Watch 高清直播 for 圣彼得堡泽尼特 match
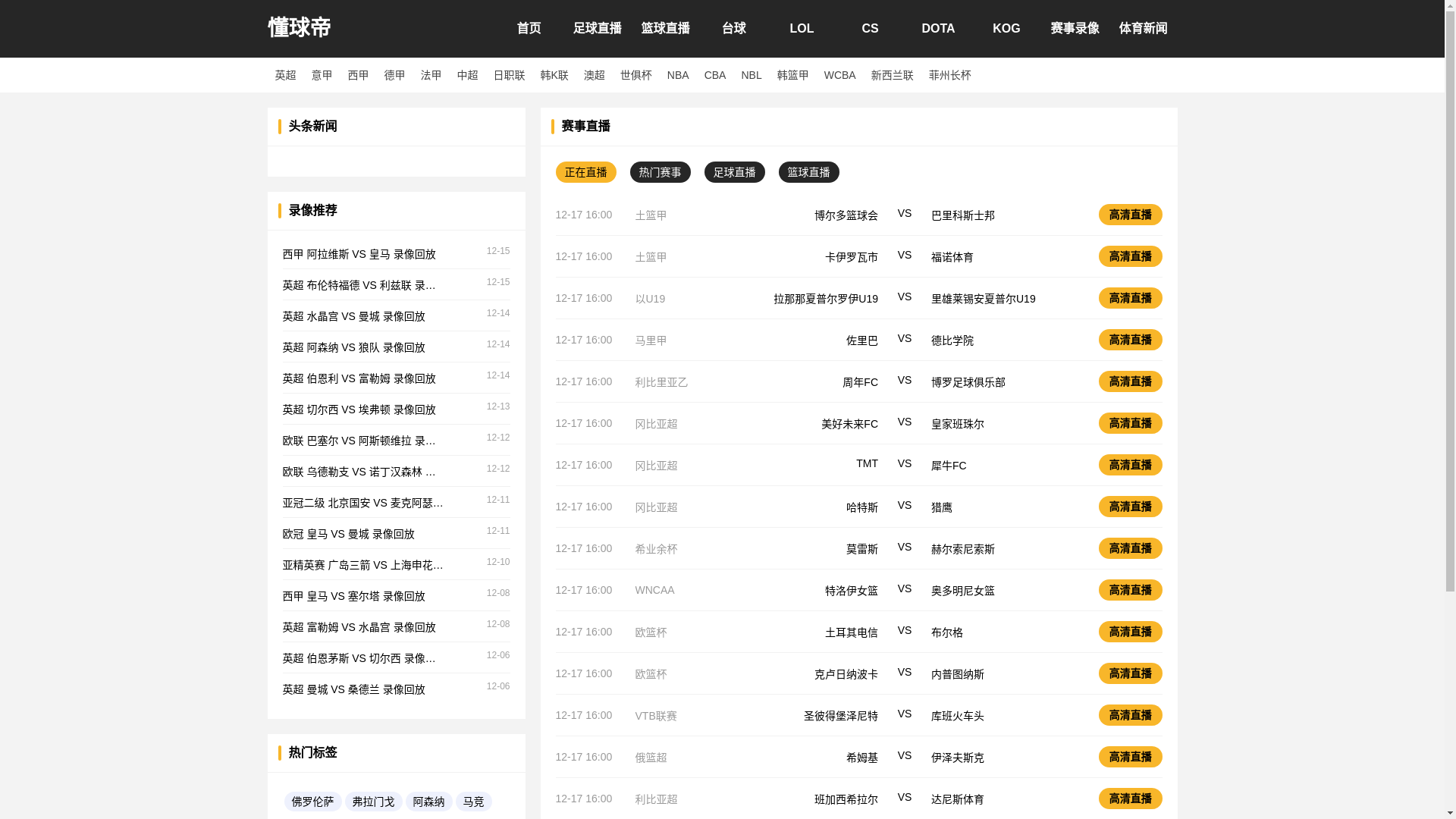 (x=1130, y=715)
